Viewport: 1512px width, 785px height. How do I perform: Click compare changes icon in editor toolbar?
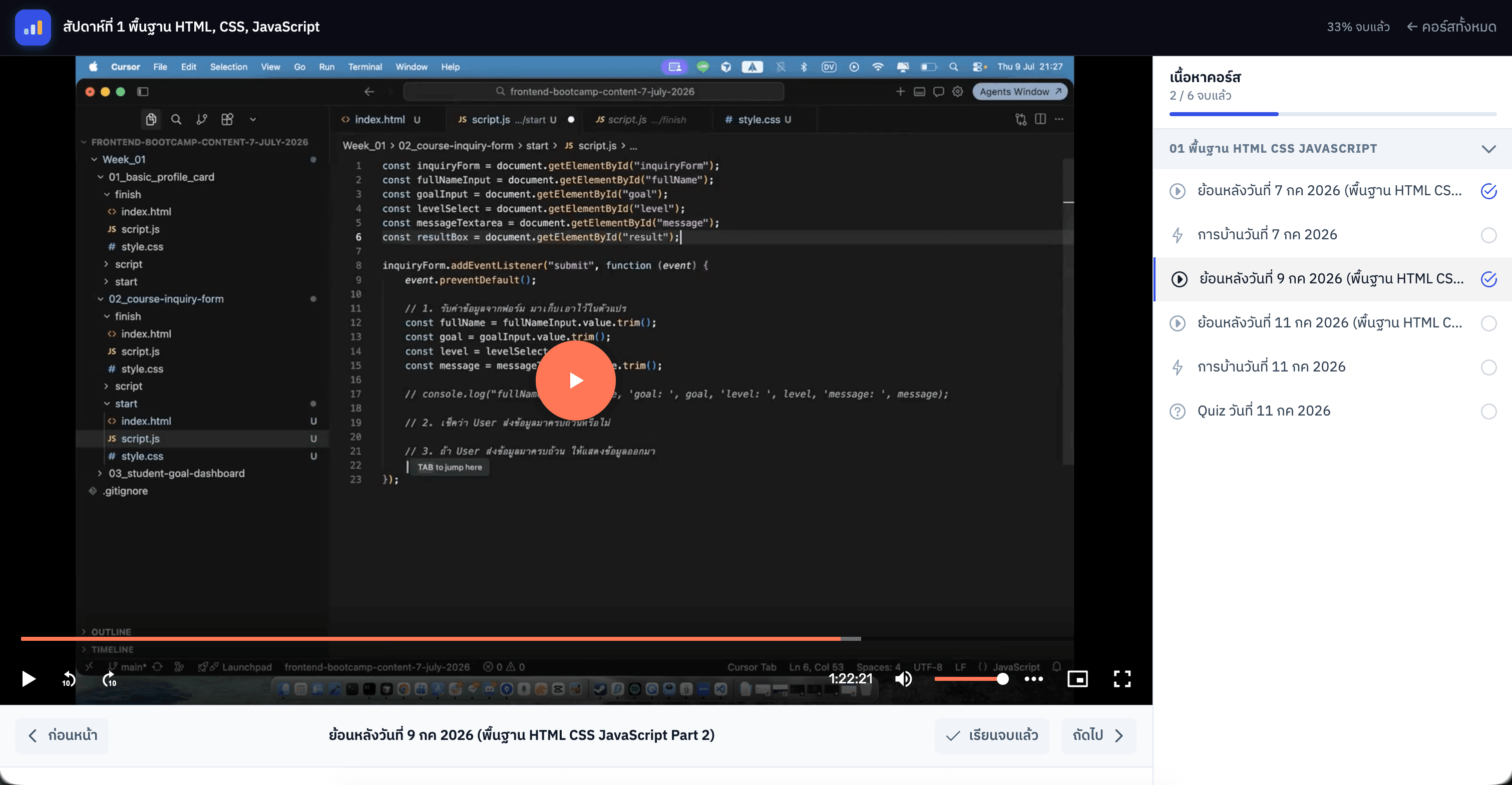pos(1021,119)
